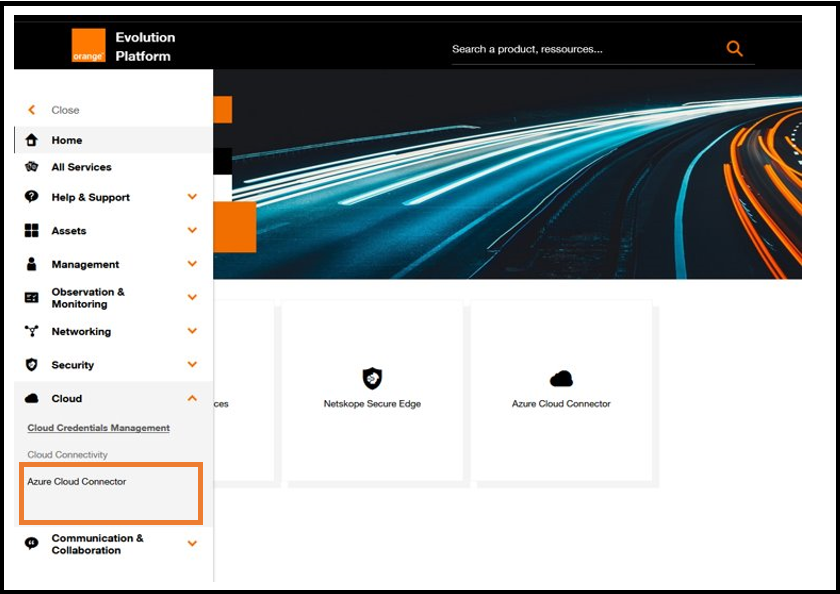This screenshot has height=594, width=840.
Task: Expand the Security chevron
Action: (x=192, y=364)
